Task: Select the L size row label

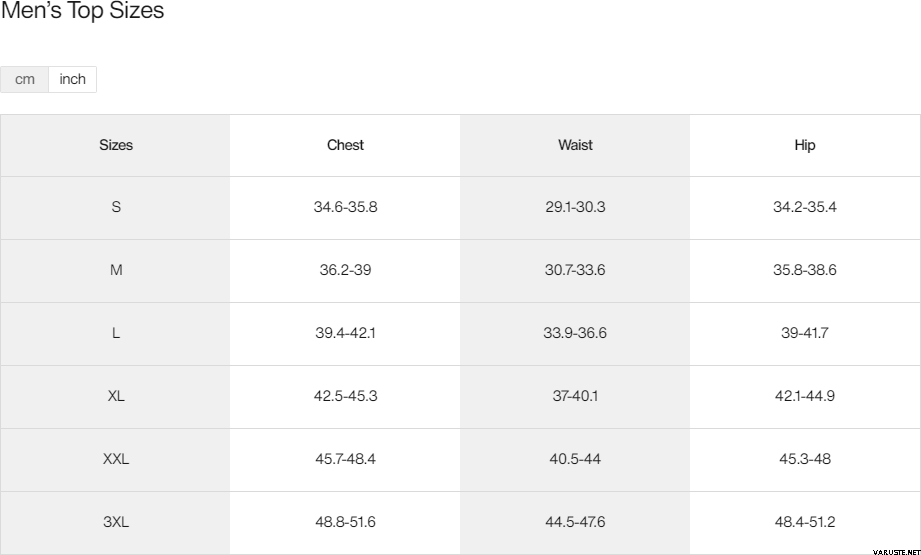Action: [116, 333]
